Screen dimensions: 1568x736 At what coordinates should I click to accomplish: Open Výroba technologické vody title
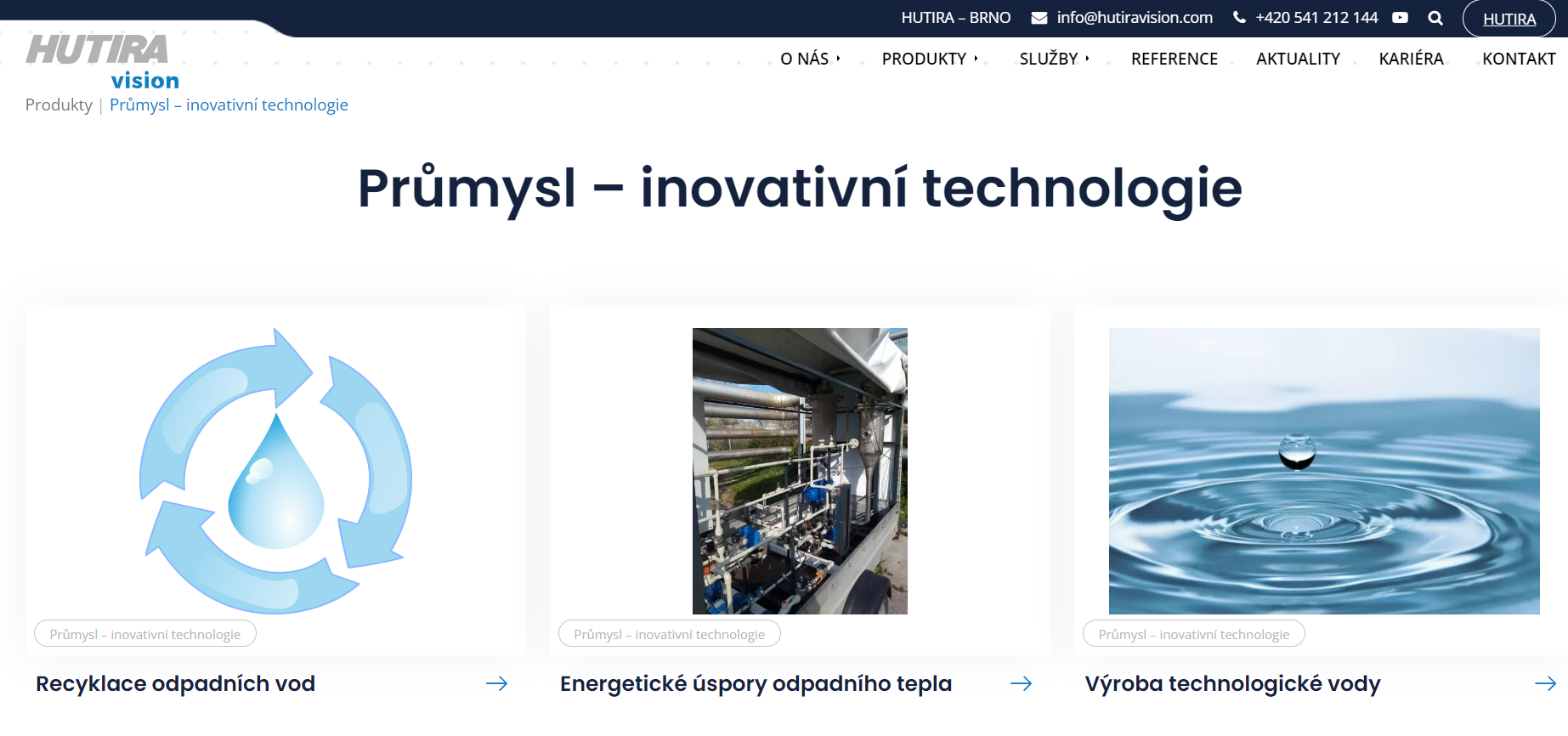click(1232, 683)
